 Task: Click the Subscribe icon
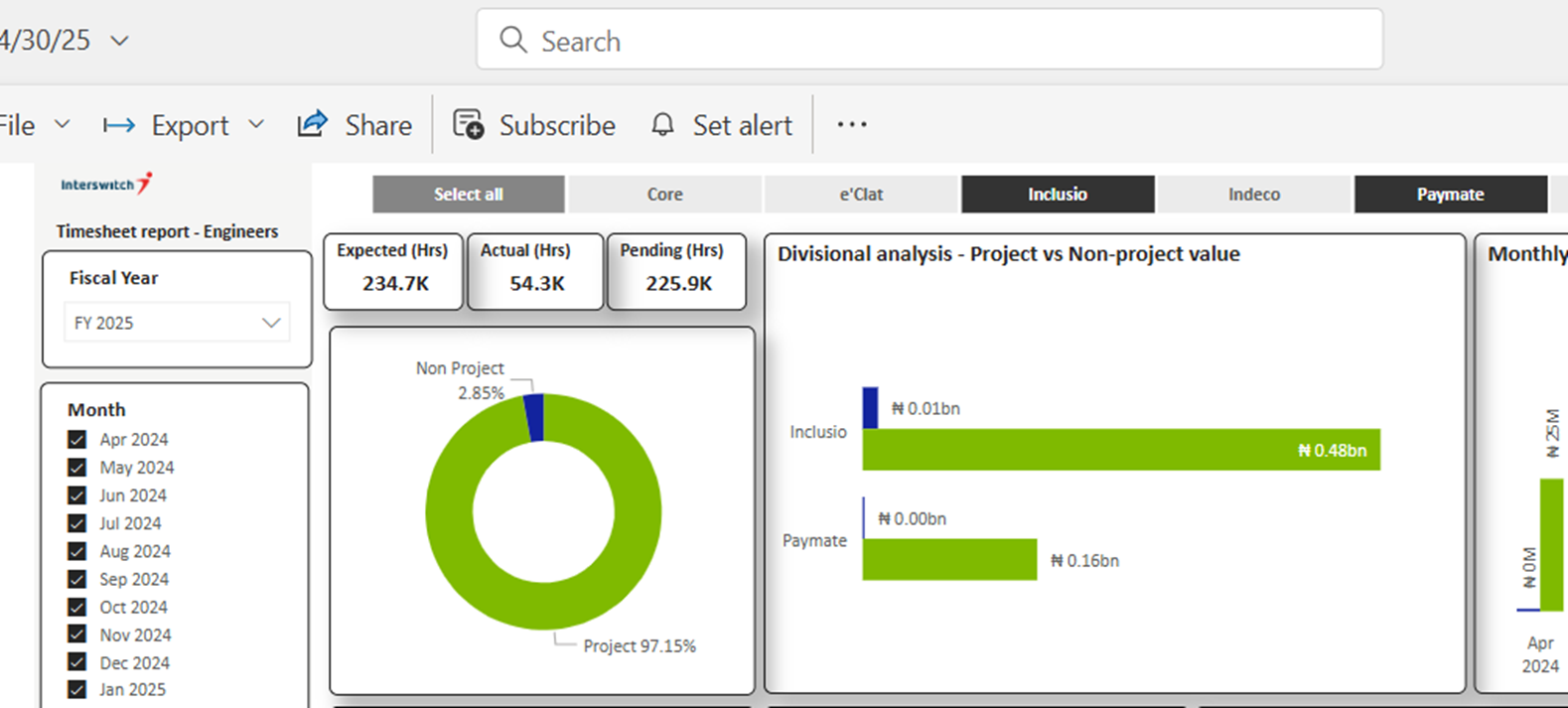468,124
